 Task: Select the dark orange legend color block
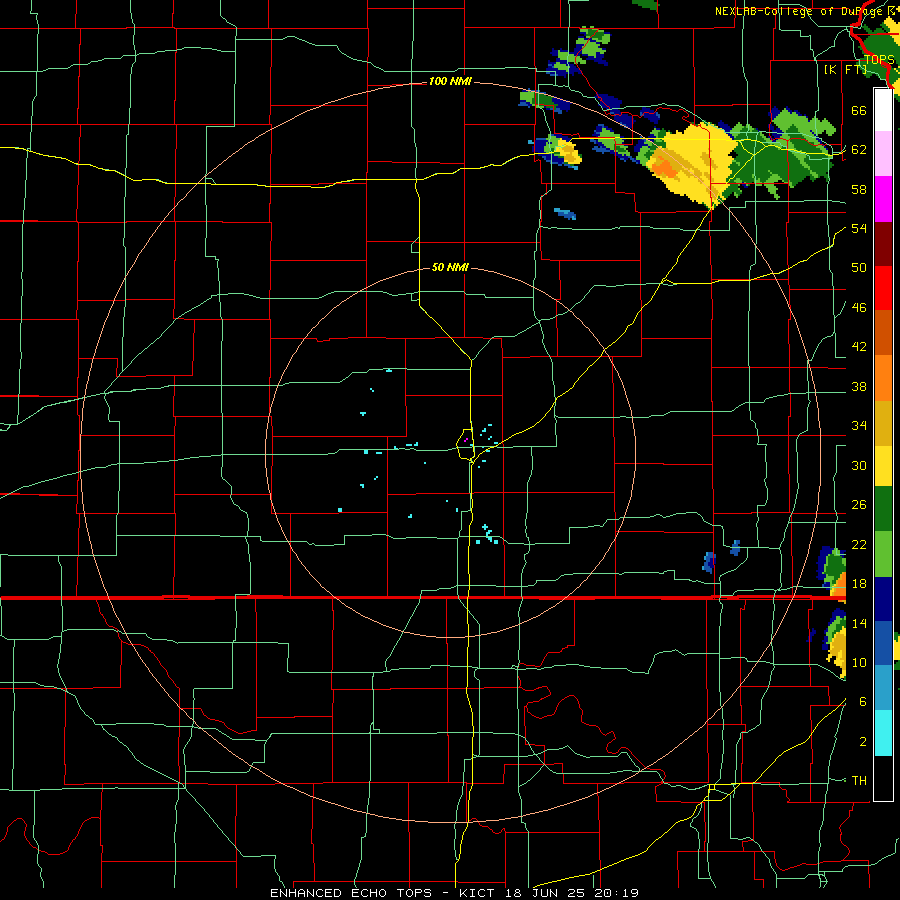(883, 332)
